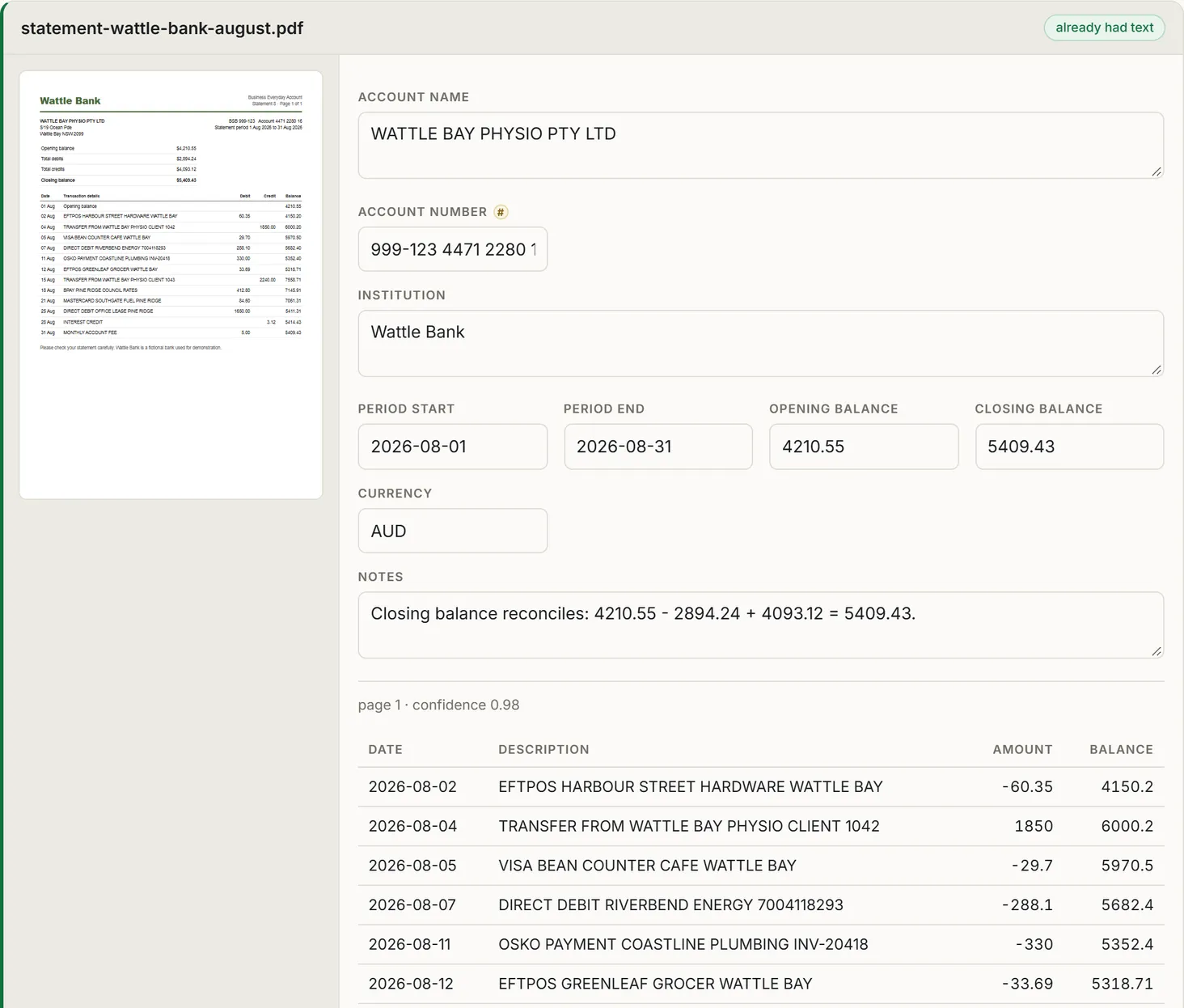
Task: Click the Opening Balance field 4210.55
Action: [864, 447]
